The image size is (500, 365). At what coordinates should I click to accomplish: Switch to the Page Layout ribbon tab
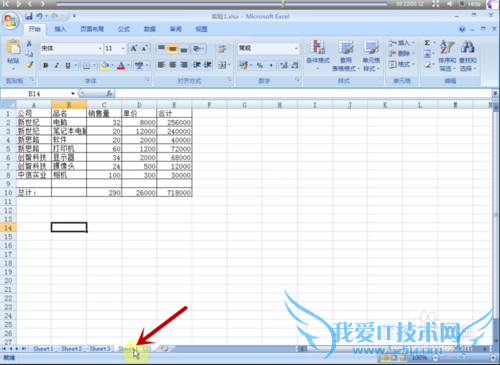tap(92, 29)
